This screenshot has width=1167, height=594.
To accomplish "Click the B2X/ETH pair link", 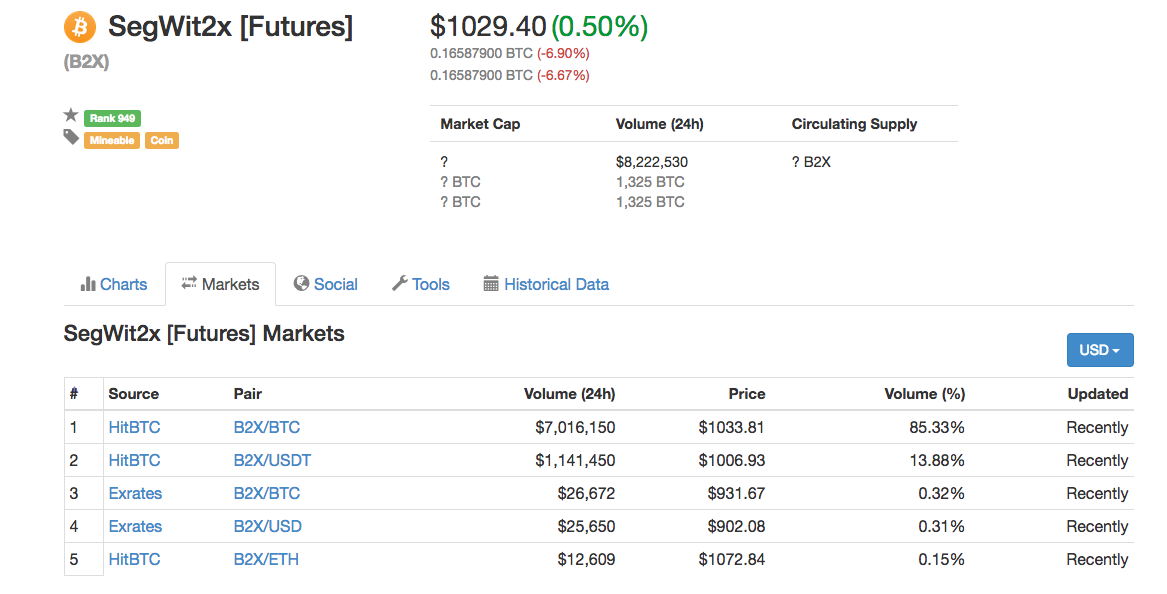I will pos(266,560).
